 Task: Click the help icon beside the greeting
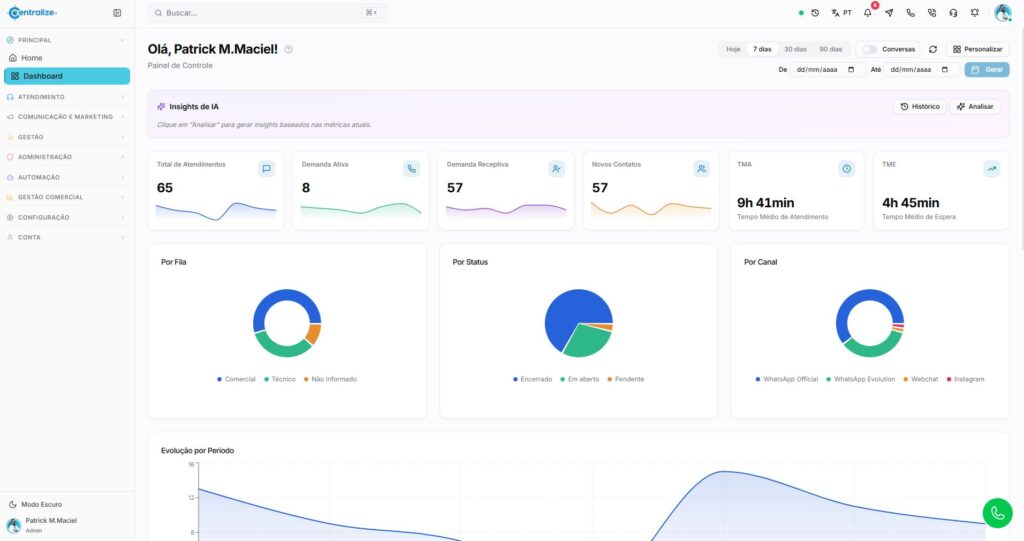289,49
